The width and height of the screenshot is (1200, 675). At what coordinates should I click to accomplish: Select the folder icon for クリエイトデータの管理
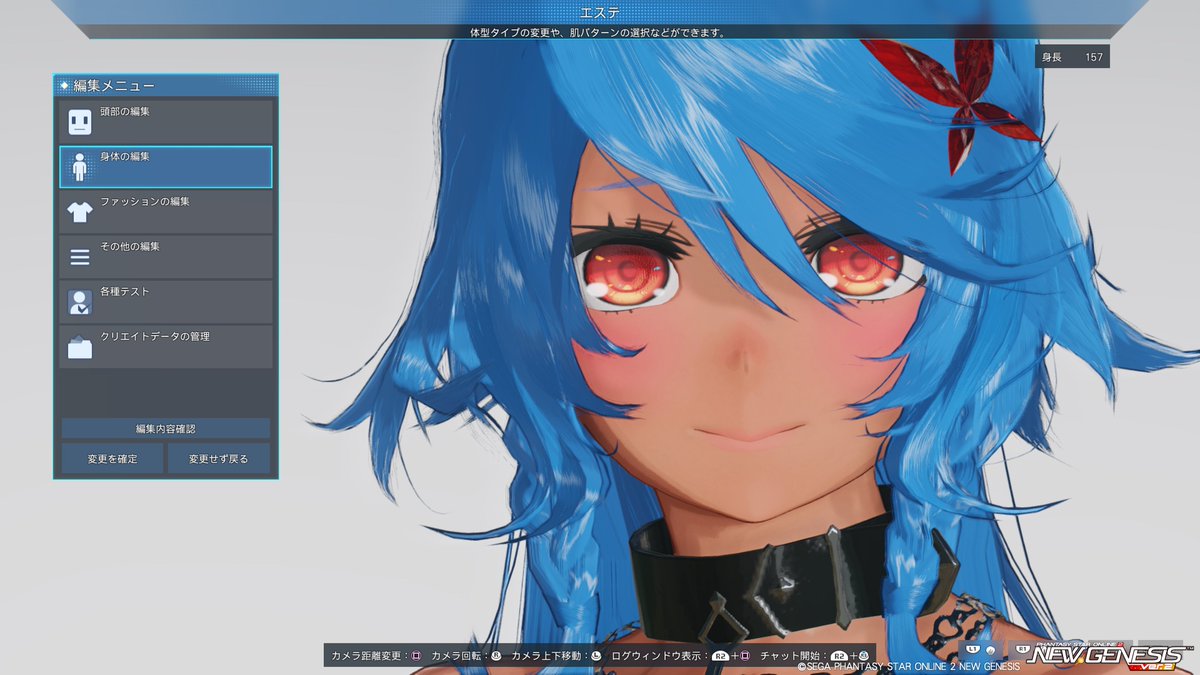(x=80, y=347)
